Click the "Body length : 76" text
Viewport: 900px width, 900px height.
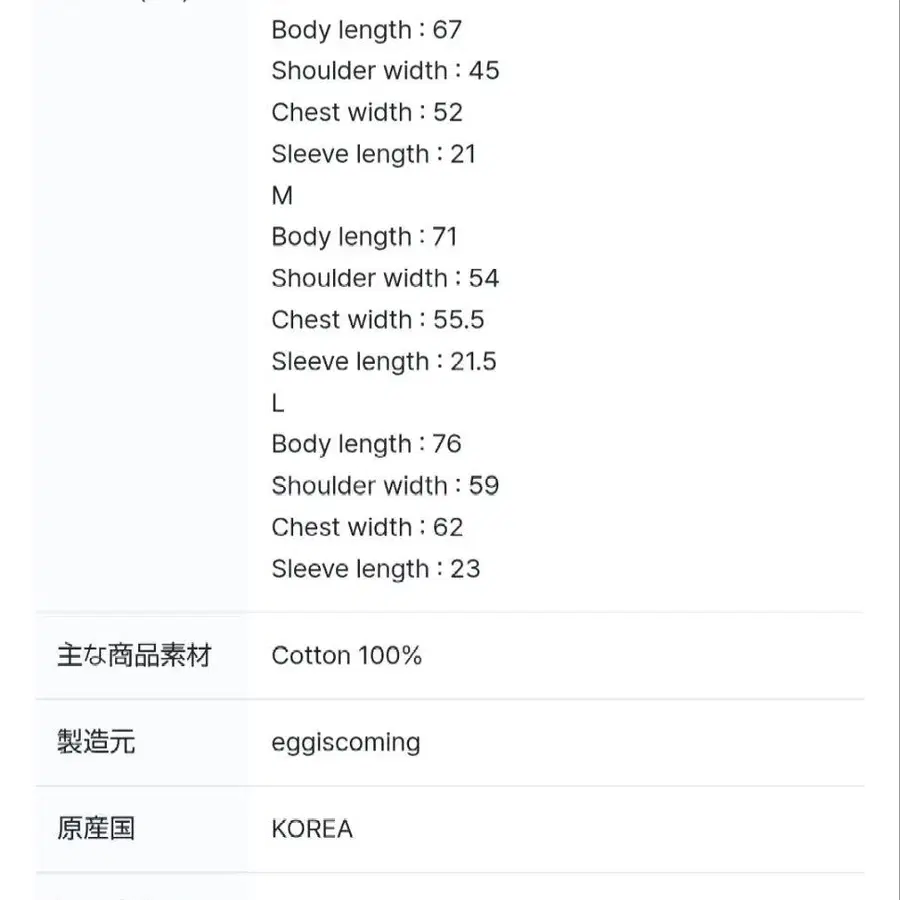coord(366,444)
